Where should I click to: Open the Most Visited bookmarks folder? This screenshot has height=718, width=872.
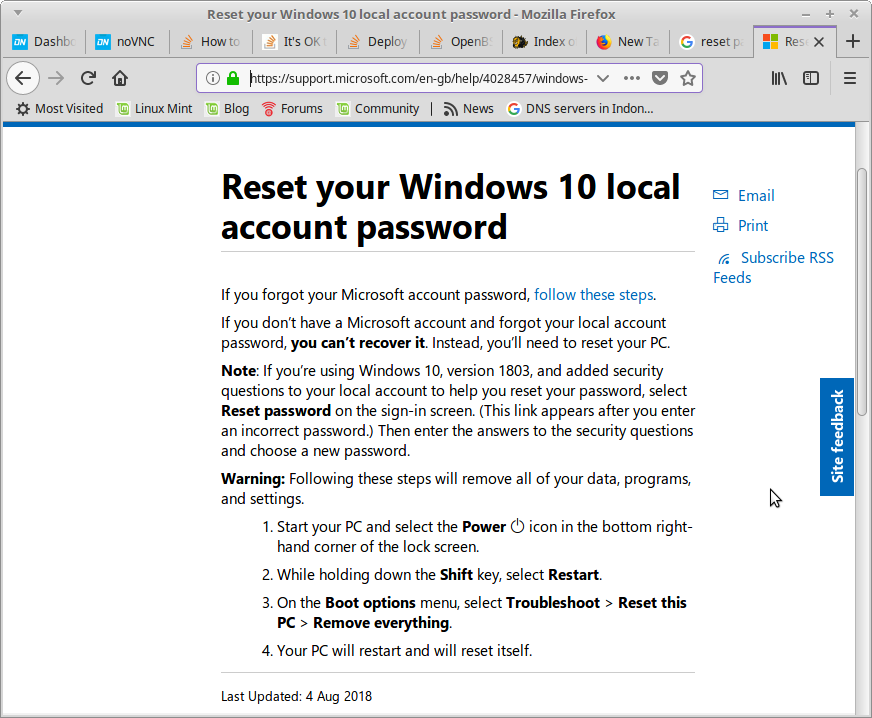pos(60,109)
